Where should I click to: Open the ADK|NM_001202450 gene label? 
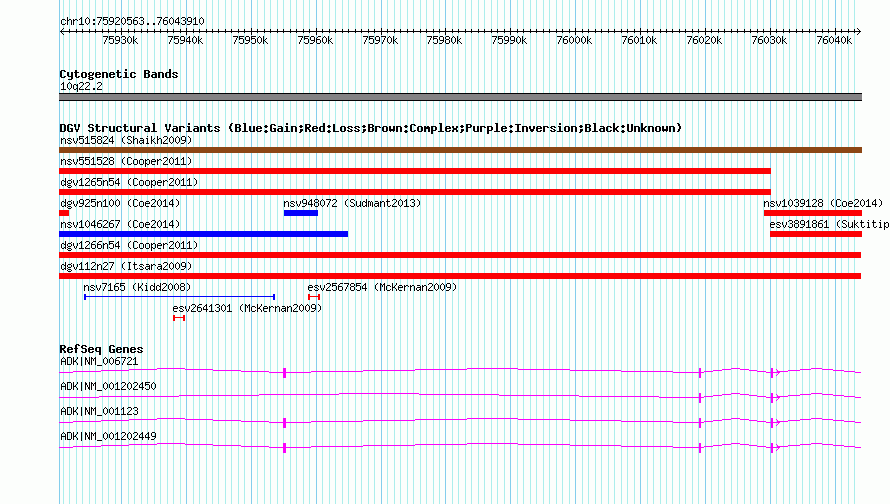(x=108, y=387)
